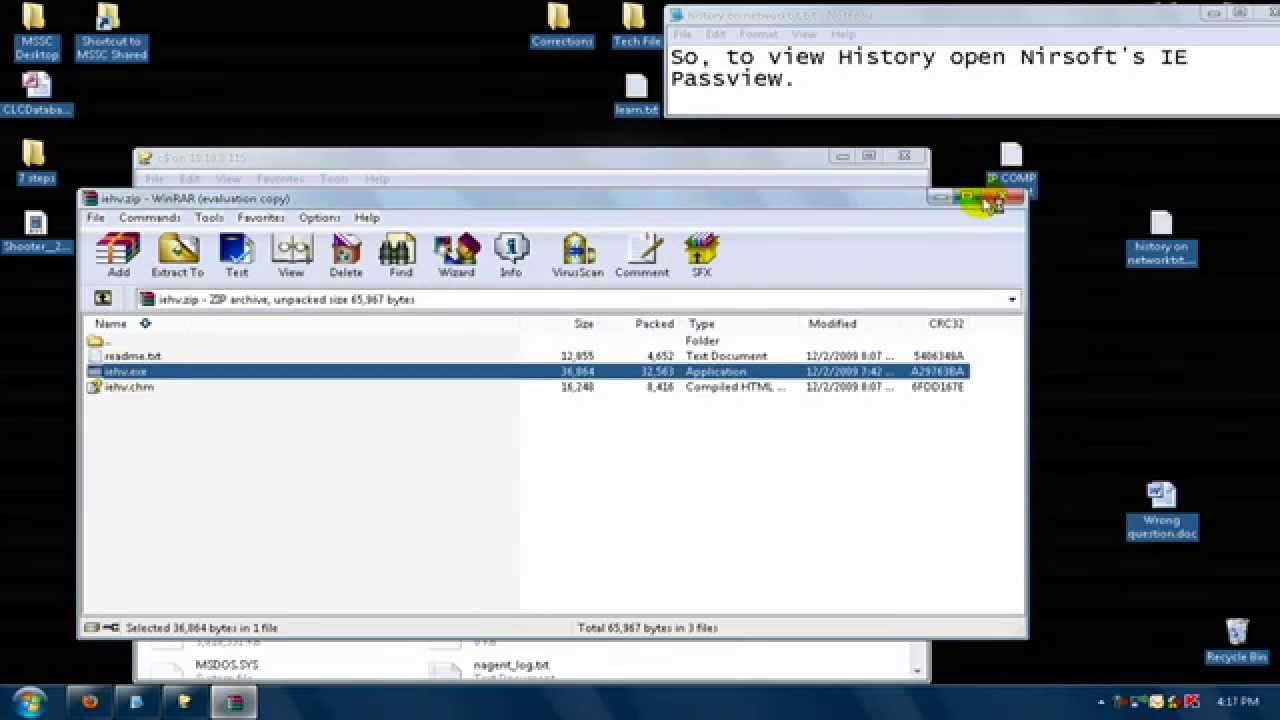Viewport: 1280px width, 720px height.
Task: Open the Windows Start orb
Action: point(29,701)
